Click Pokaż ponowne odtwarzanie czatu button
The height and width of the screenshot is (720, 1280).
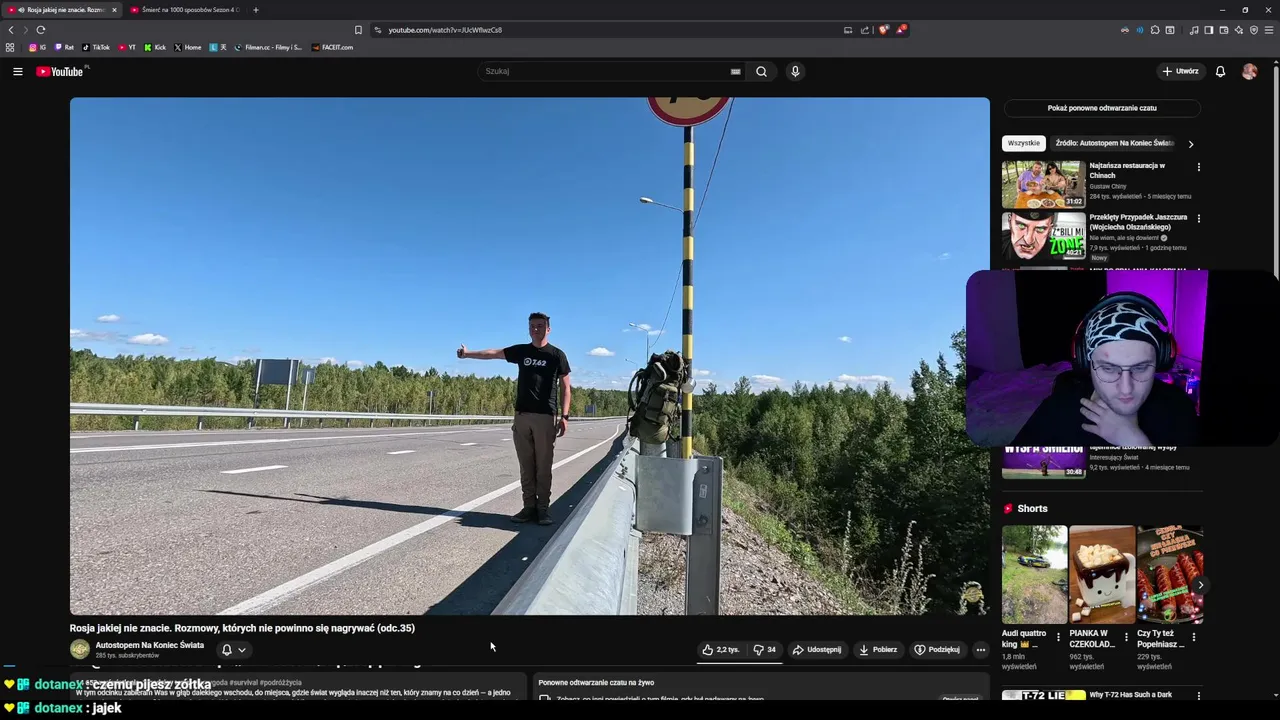pos(1102,108)
